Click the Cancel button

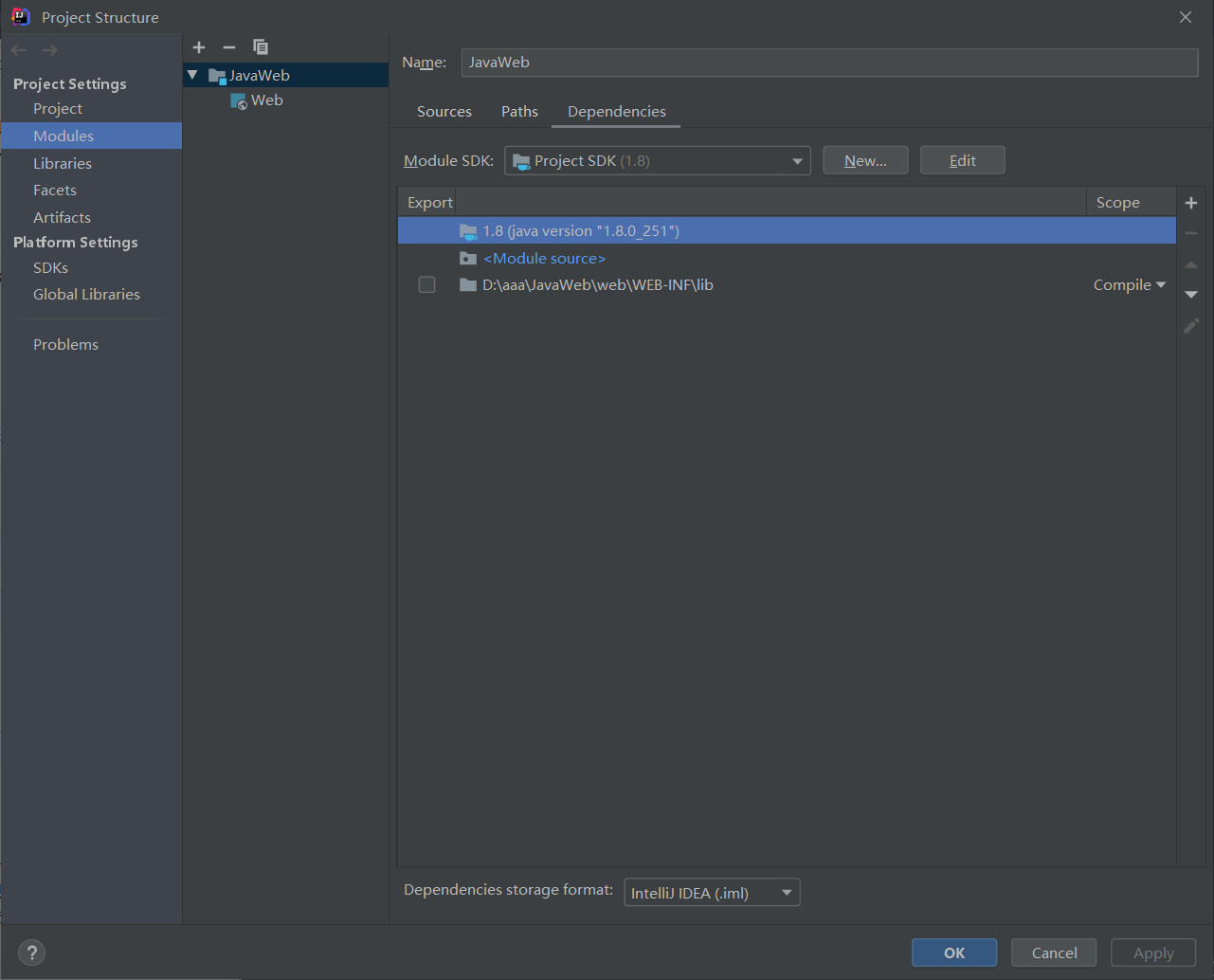click(1054, 953)
